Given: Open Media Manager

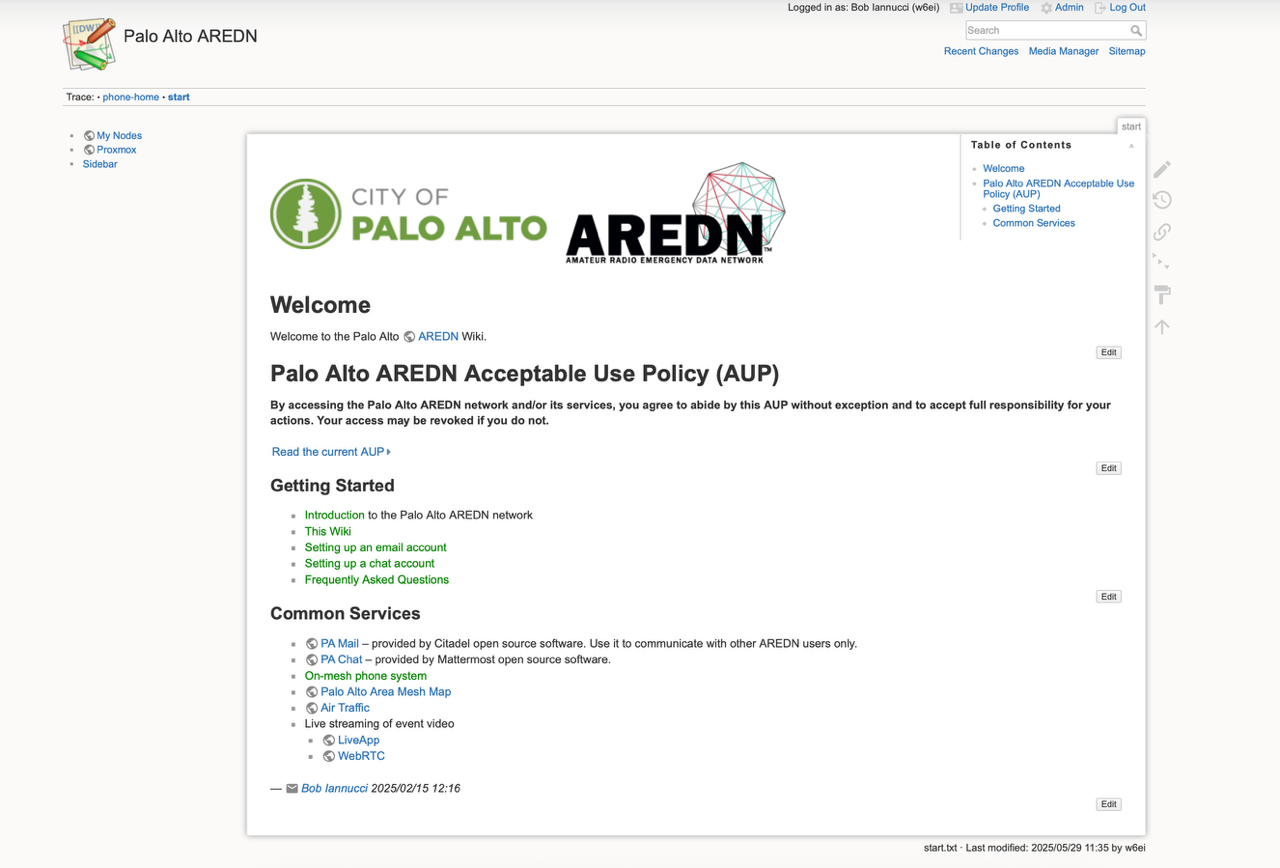Looking at the screenshot, I should pos(1064,51).
